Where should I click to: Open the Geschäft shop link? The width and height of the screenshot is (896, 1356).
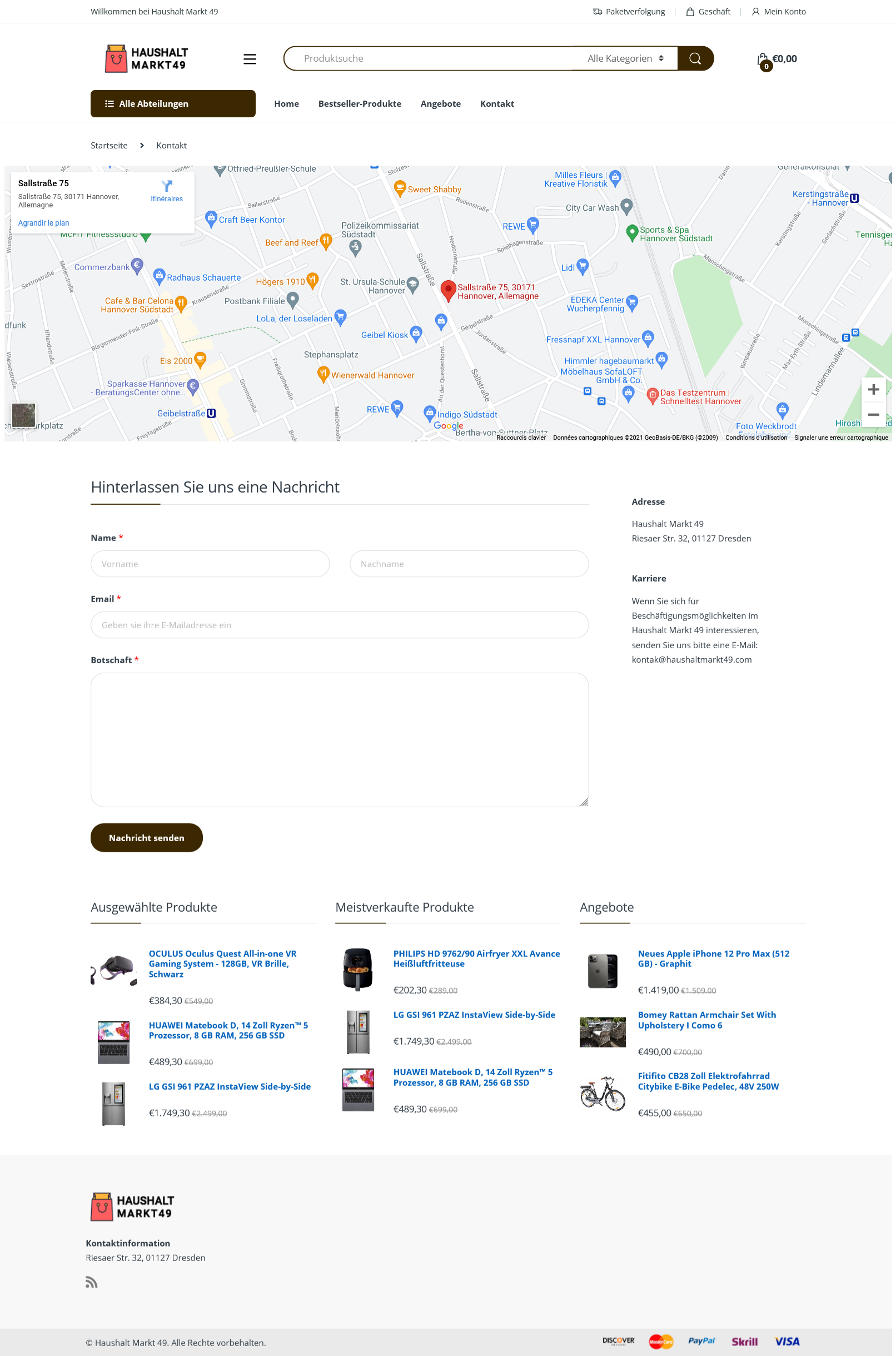[x=708, y=12]
